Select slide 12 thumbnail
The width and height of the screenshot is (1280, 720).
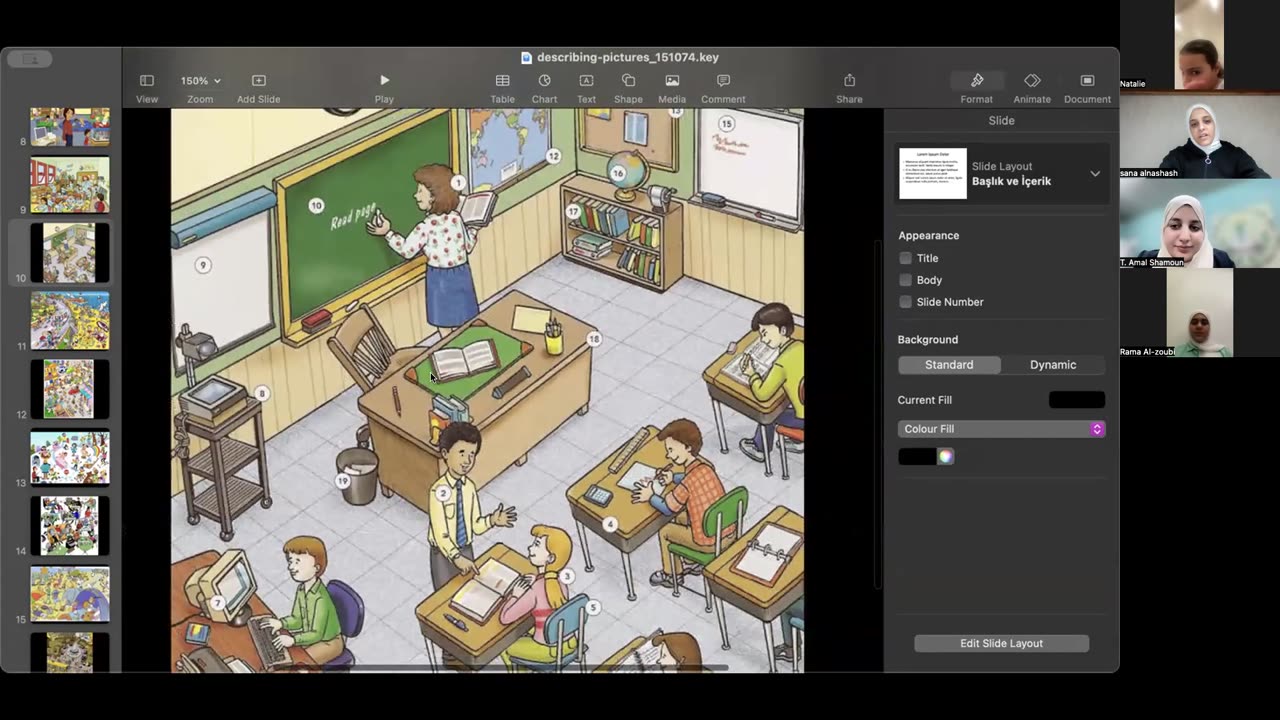pyautogui.click(x=70, y=389)
